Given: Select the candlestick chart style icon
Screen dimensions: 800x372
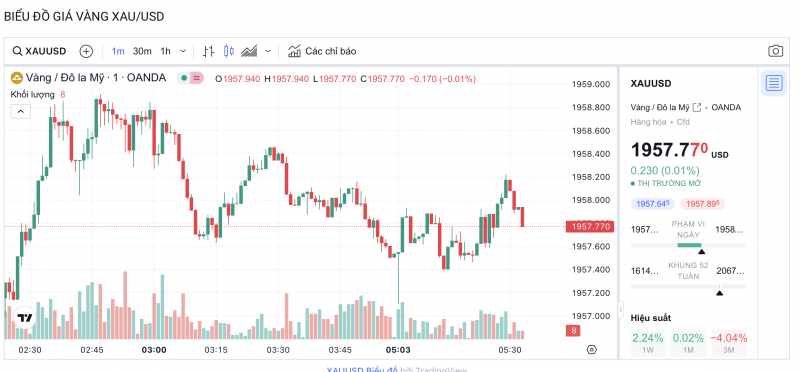Looking at the screenshot, I should 229,51.
